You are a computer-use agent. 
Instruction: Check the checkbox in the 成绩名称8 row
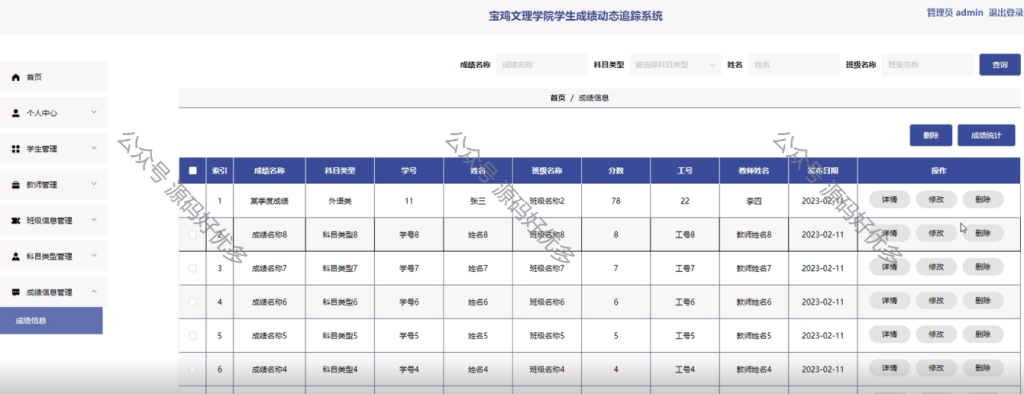point(193,234)
